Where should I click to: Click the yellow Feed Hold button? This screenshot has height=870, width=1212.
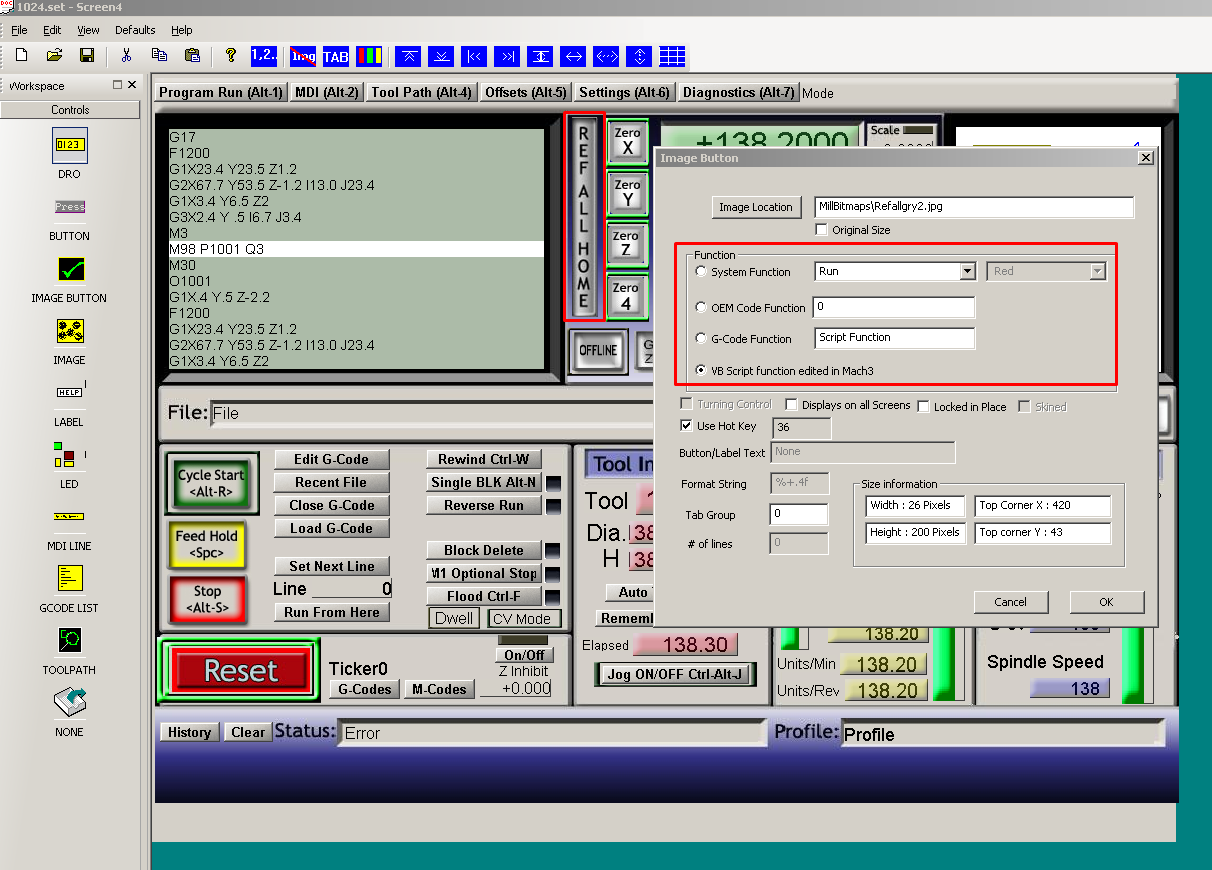[x=207, y=544]
